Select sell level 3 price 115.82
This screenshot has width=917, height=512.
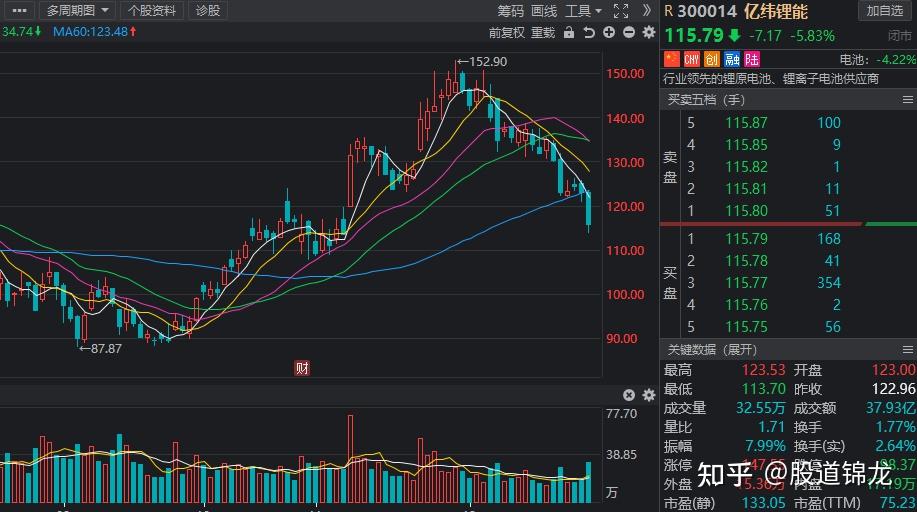pyautogui.click(x=746, y=167)
